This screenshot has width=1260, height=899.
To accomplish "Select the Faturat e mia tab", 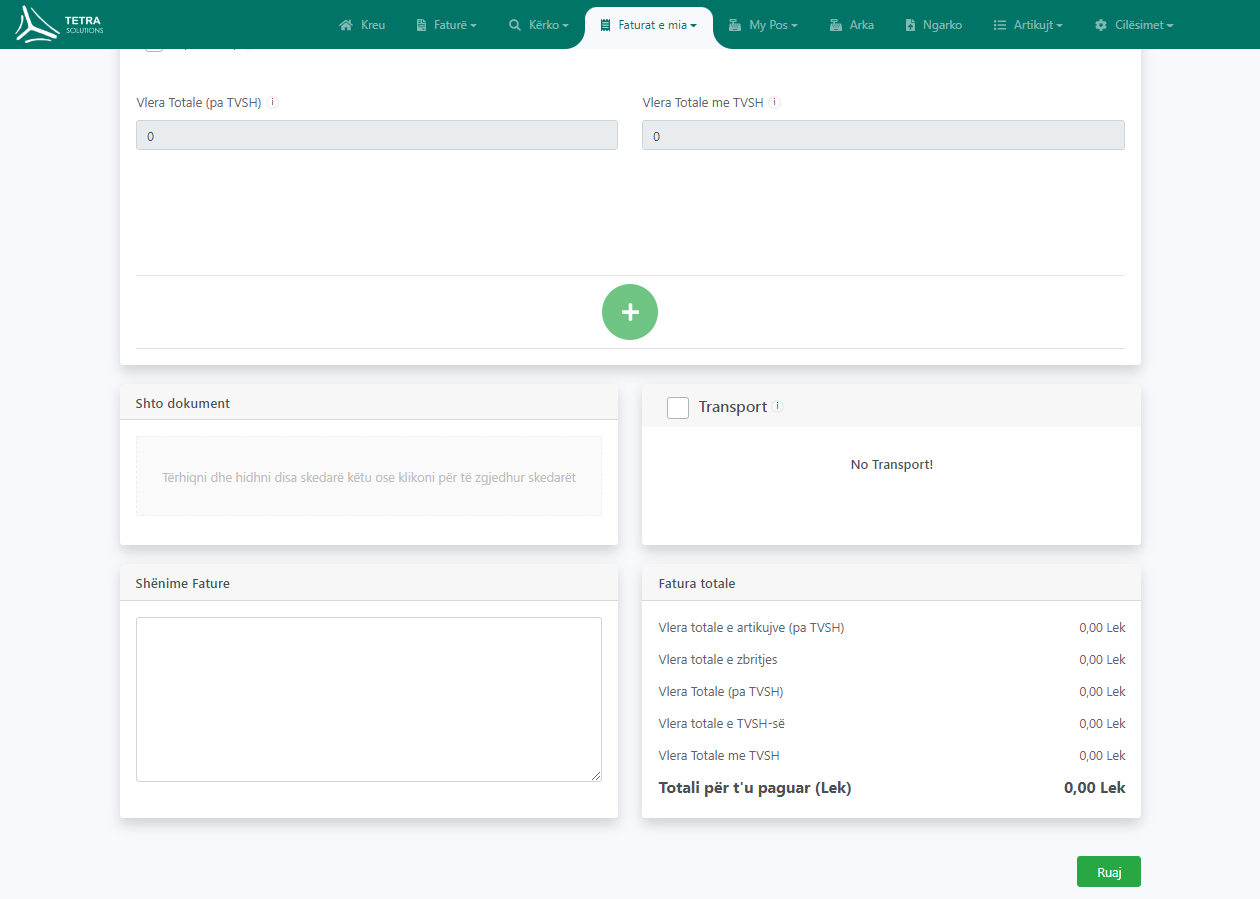I will [x=649, y=25].
